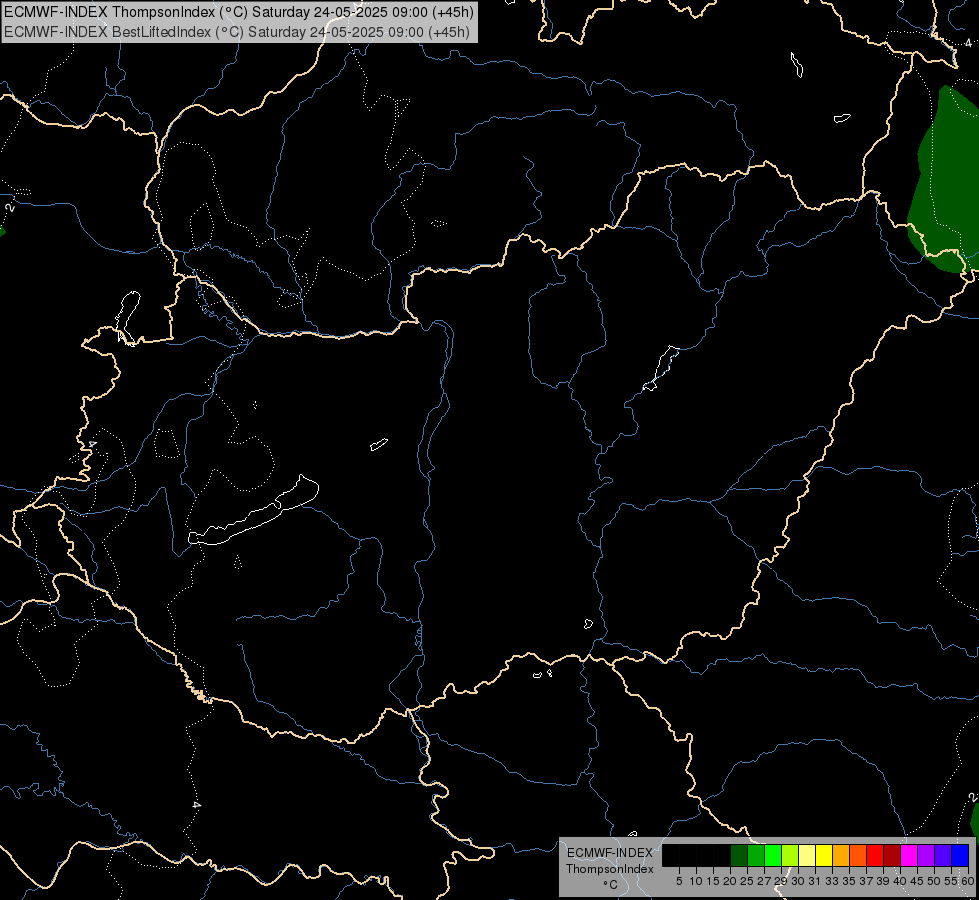Click the purple 45-50 legend swatch
This screenshot has width=979, height=900.
click(x=926, y=855)
